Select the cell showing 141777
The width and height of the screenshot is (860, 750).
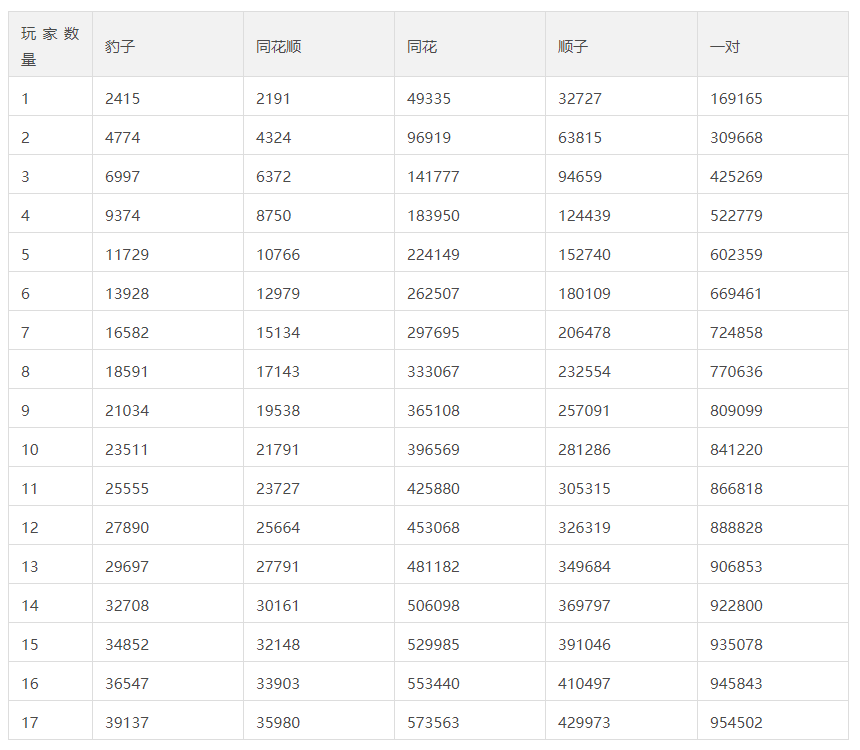(x=433, y=177)
